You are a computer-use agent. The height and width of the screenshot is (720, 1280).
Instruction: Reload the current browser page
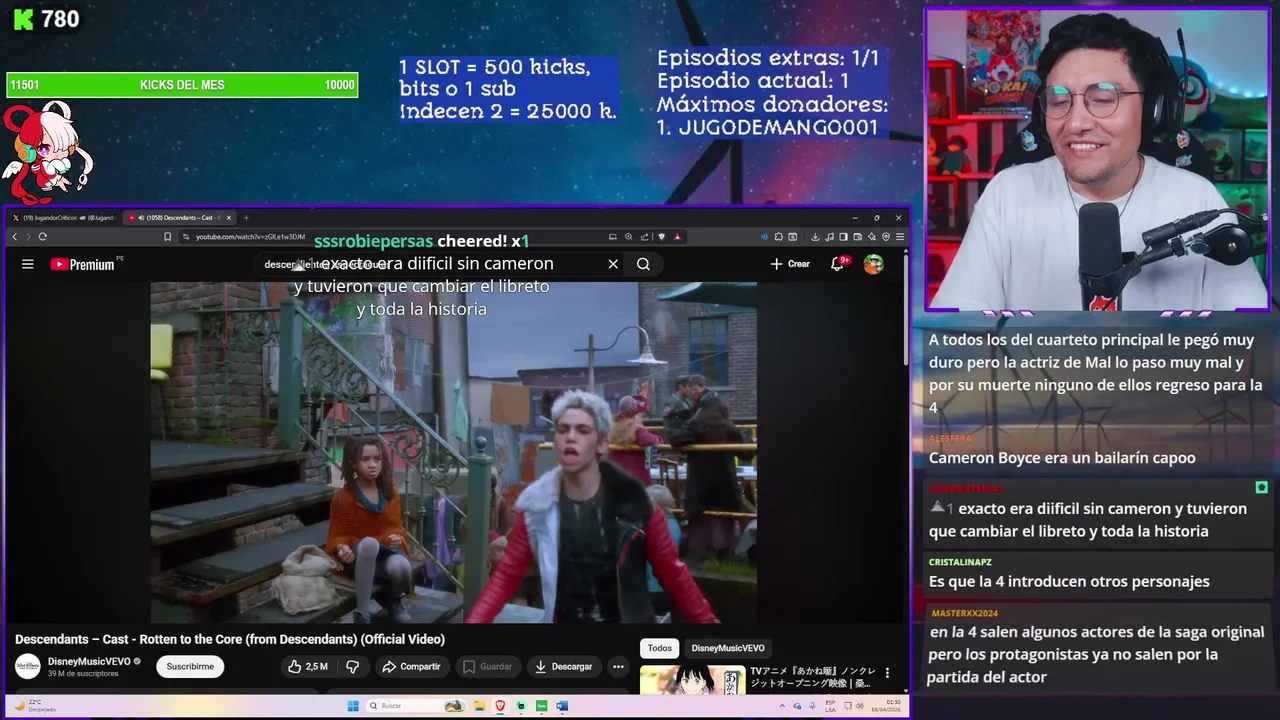[x=42, y=237]
